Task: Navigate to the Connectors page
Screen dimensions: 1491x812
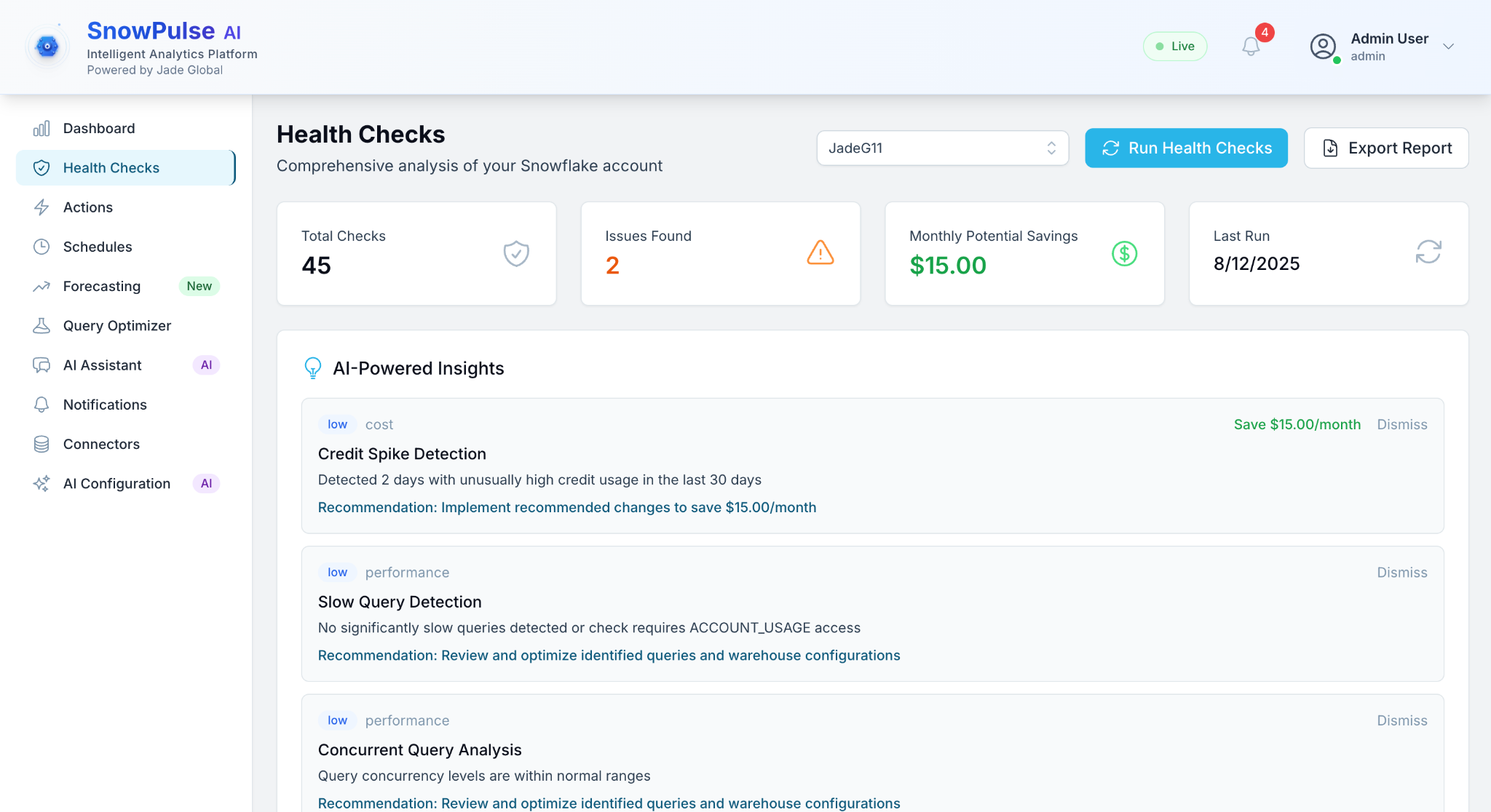Action: pyautogui.click(x=101, y=445)
